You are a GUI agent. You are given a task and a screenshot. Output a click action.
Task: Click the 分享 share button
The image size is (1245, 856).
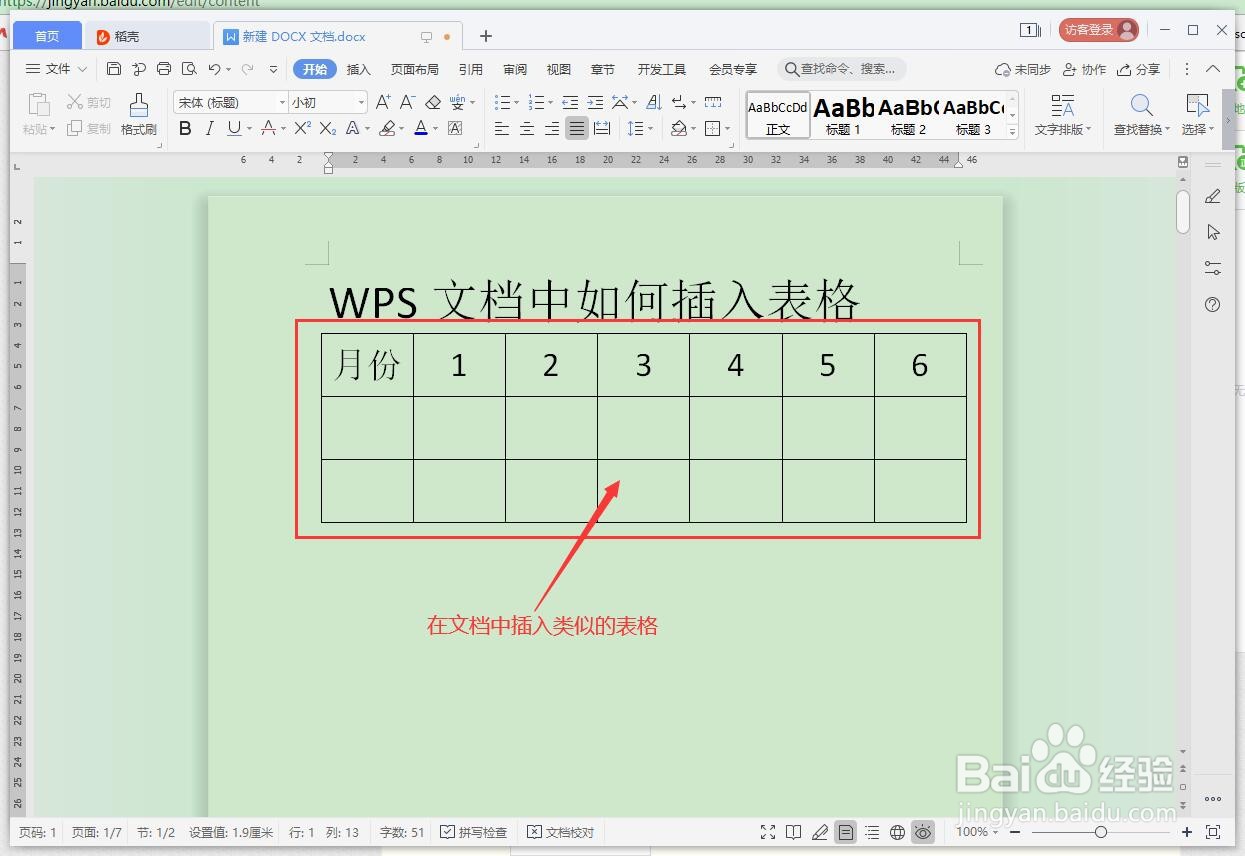pos(1139,69)
